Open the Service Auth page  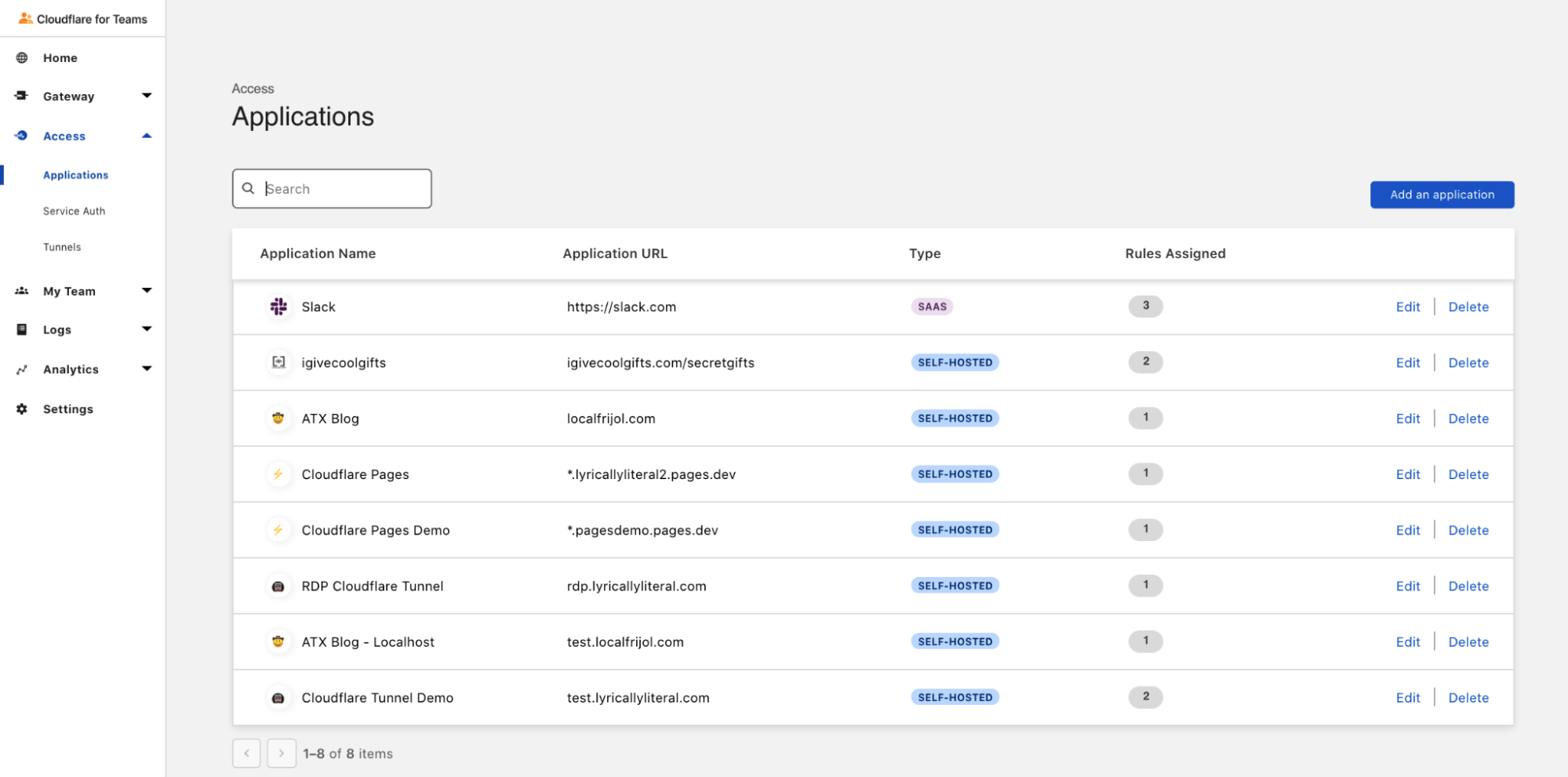(x=74, y=211)
